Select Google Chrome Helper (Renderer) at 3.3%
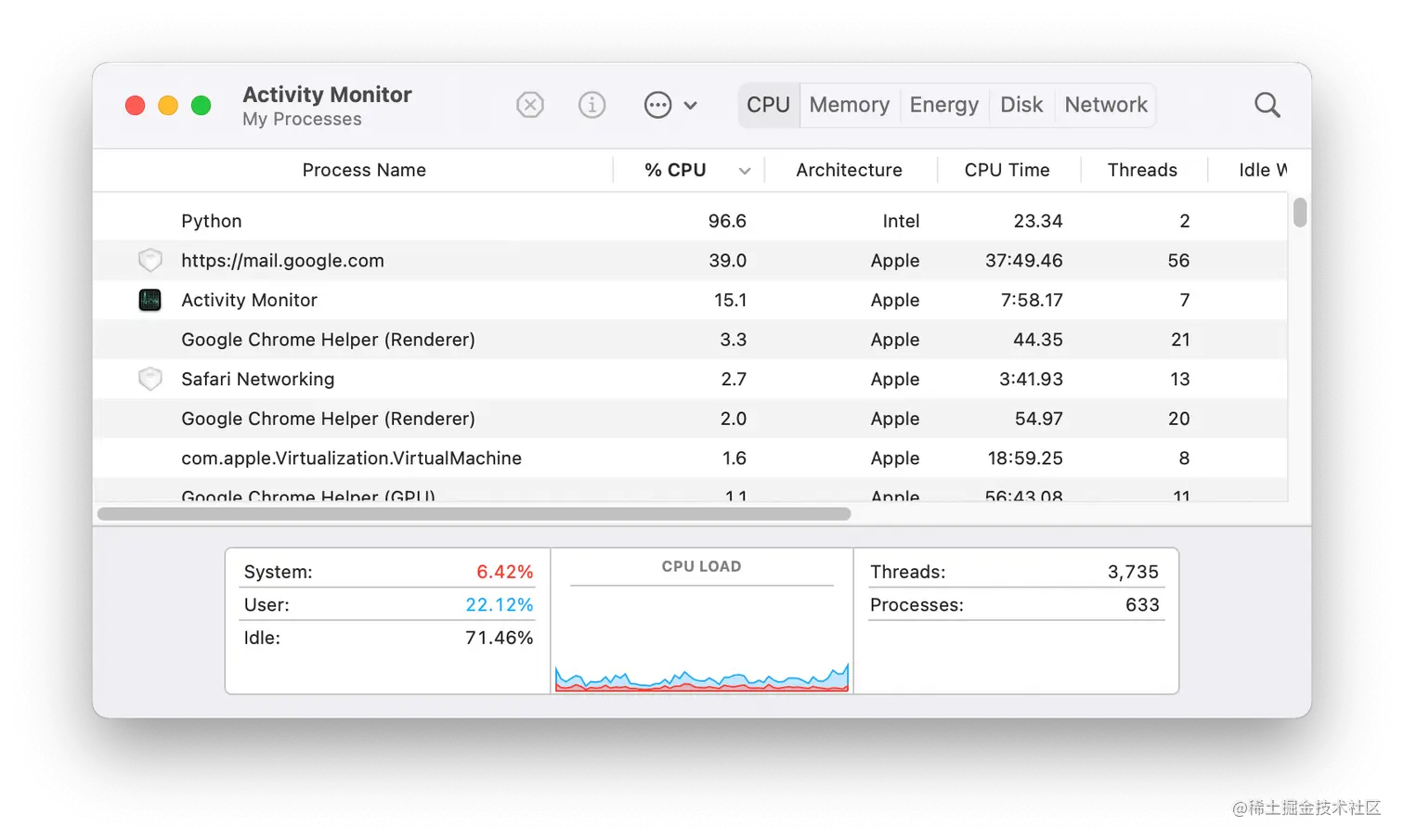Viewport: 1404px width, 840px height. [x=691, y=340]
